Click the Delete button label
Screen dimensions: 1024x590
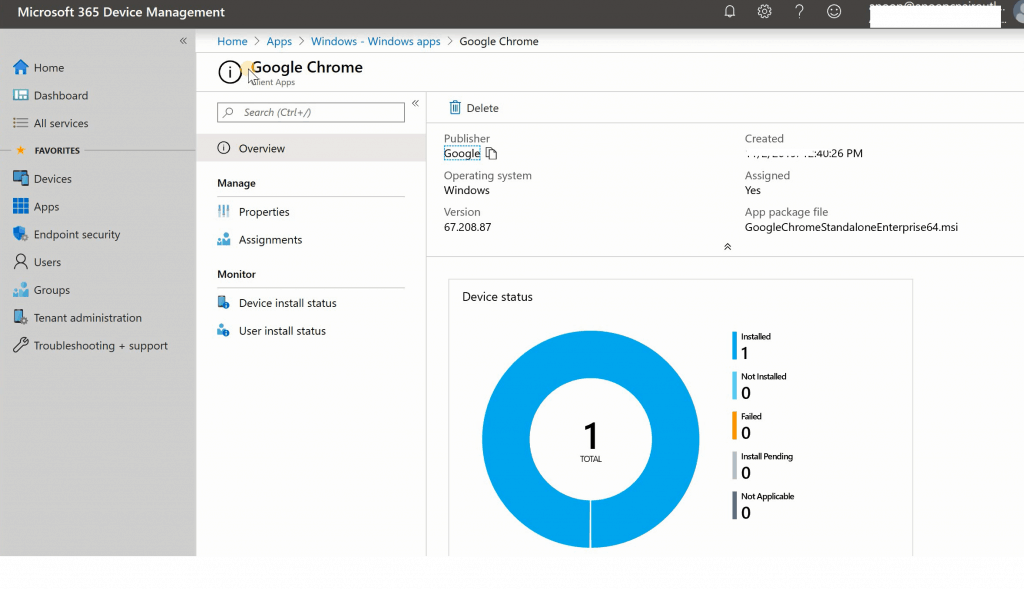coord(483,108)
